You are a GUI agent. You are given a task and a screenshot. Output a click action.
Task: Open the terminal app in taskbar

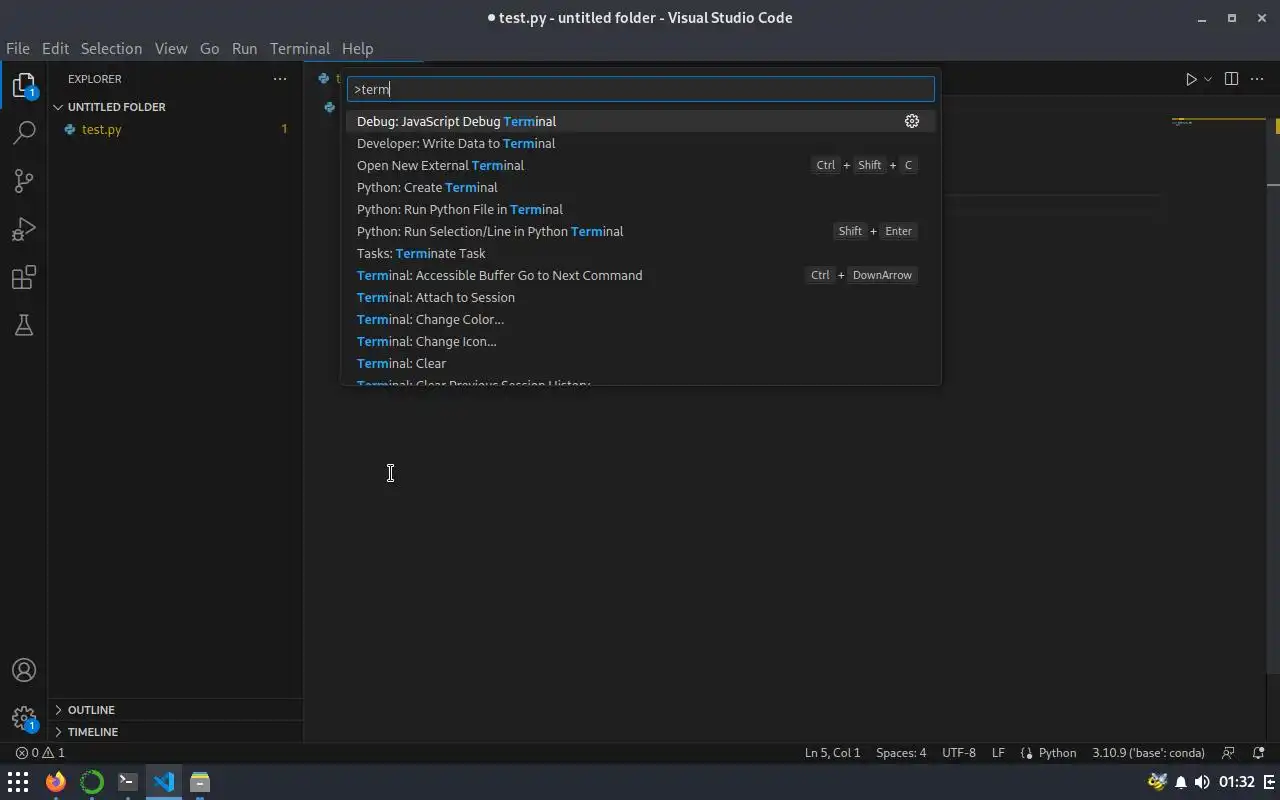[x=128, y=782]
